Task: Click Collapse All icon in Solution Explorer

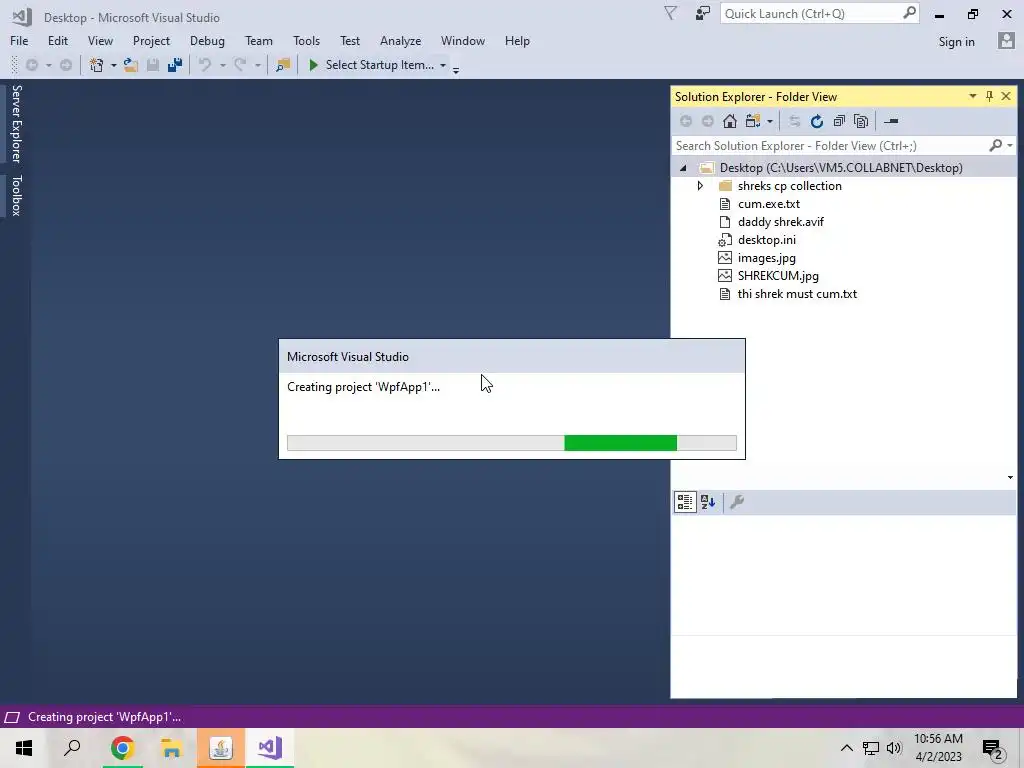Action: [839, 121]
